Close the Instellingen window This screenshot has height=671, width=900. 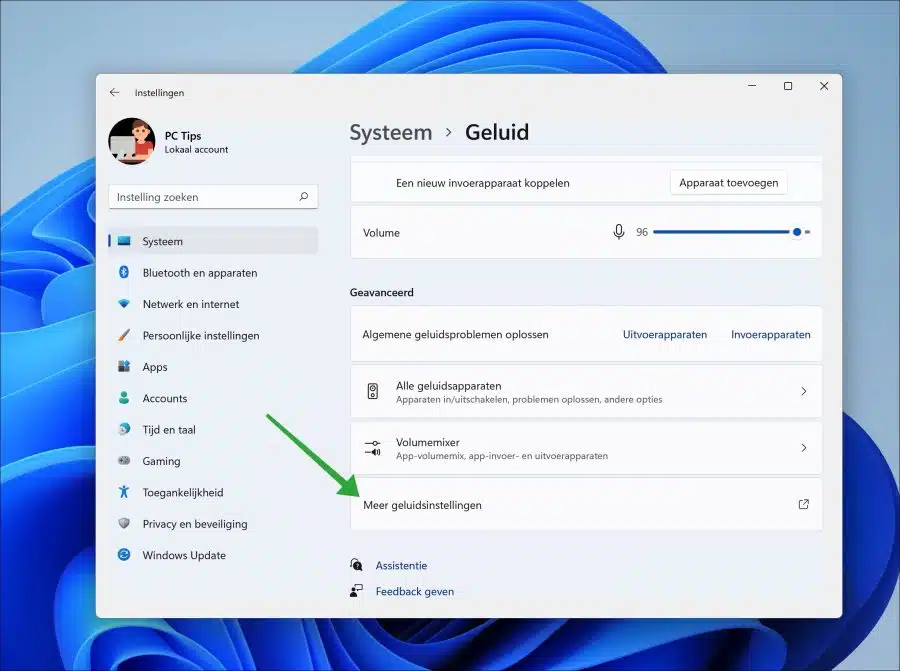[x=824, y=86]
